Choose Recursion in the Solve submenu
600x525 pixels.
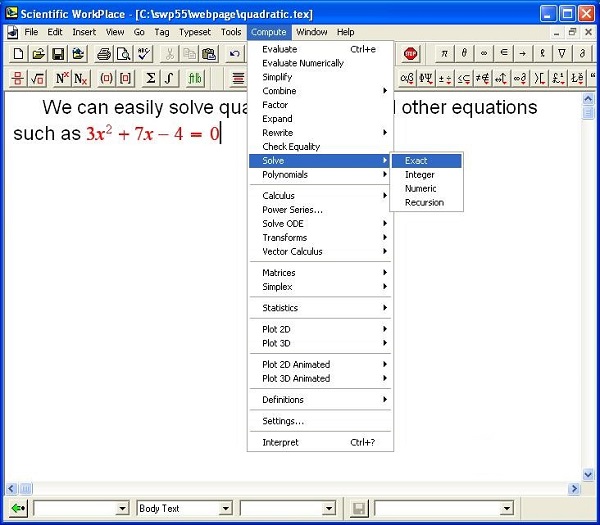click(427, 203)
